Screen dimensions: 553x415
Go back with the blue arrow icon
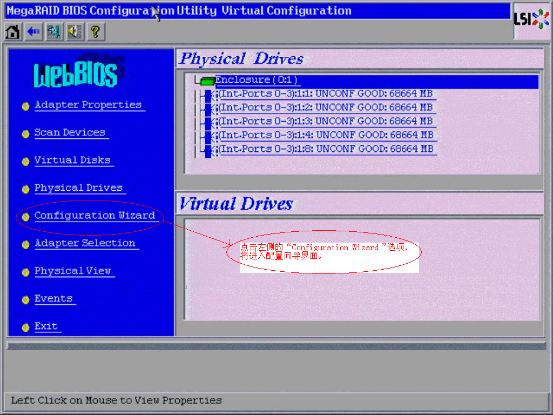(x=34, y=32)
